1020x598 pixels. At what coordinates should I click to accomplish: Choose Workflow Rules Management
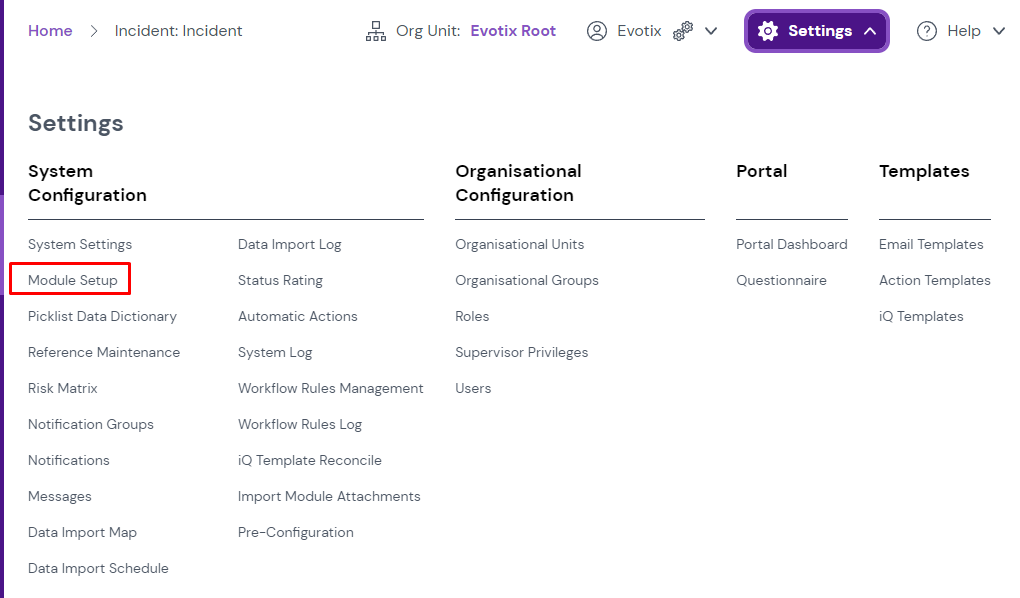coord(330,388)
